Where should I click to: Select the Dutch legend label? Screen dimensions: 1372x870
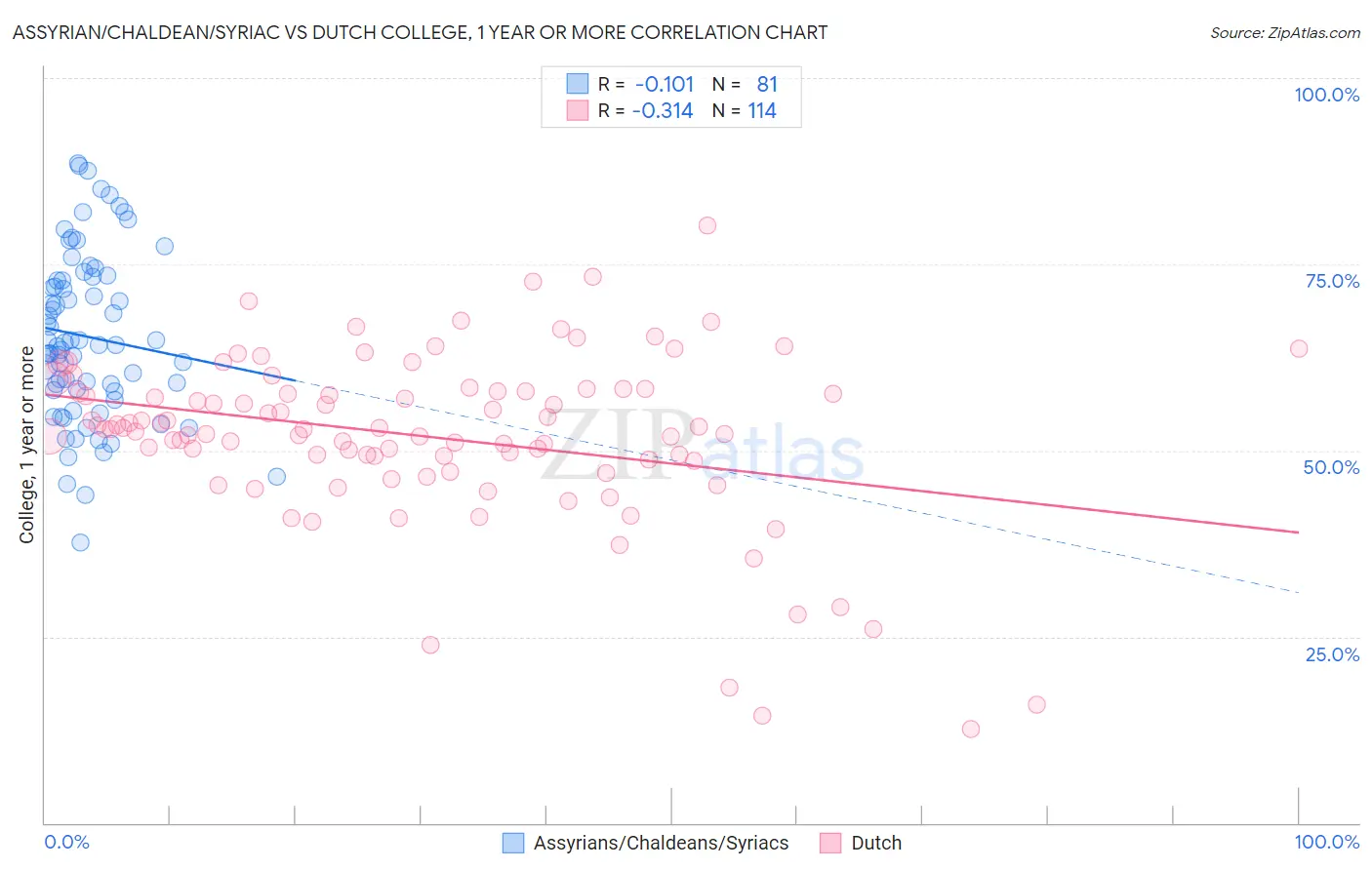pyautogui.click(x=876, y=843)
